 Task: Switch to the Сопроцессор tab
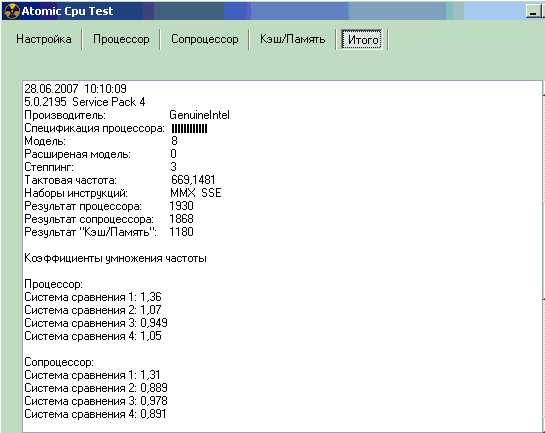[x=204, y=39]
